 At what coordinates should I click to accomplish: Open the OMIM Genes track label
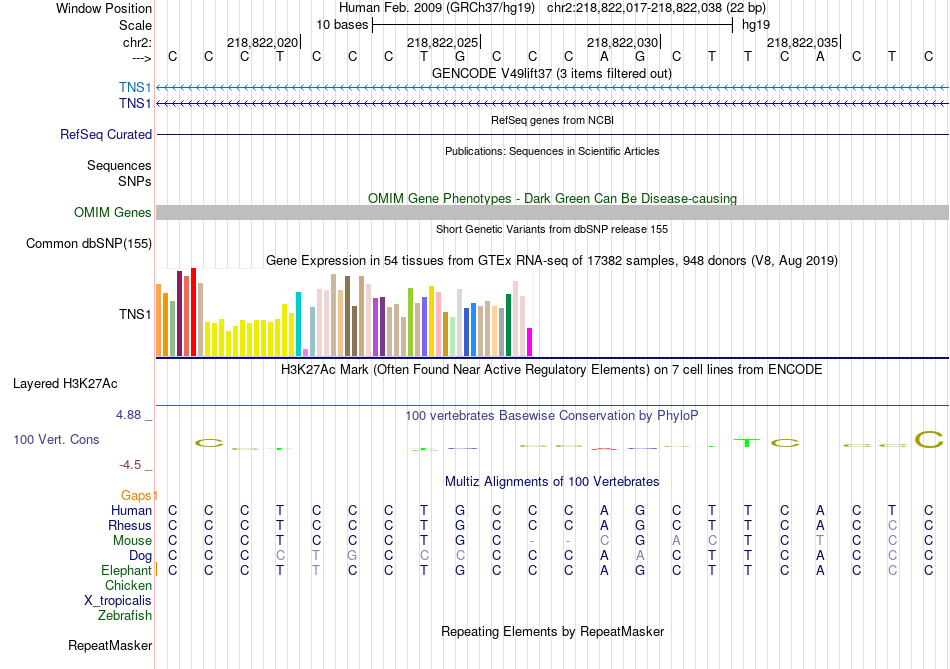click(x=112, y=212)
